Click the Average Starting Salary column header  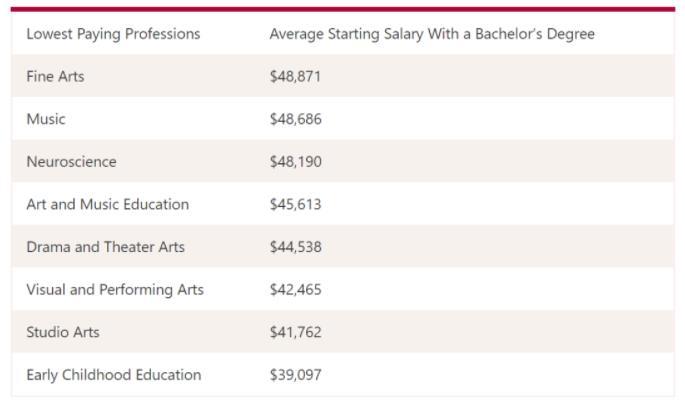[x=432, y=34]
